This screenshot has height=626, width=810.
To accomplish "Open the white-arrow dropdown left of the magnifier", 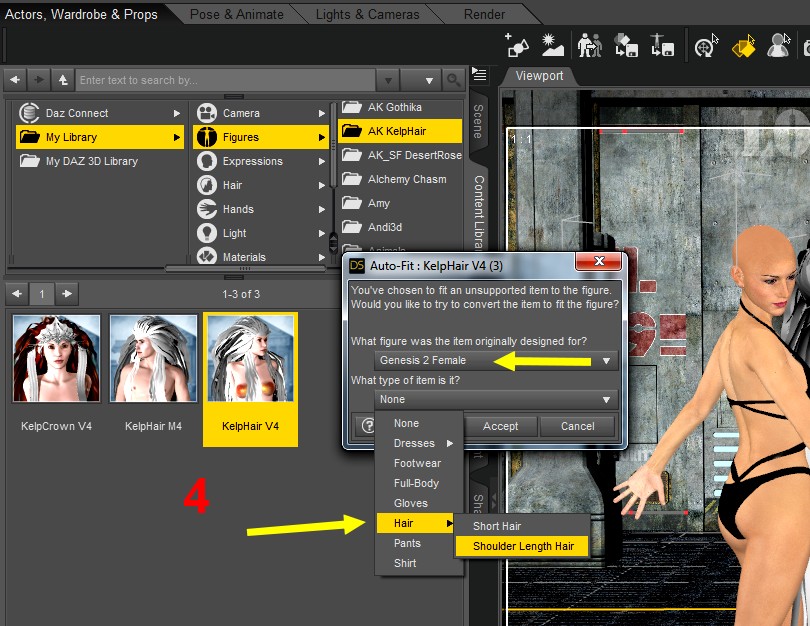I will [x=429, y=81].
